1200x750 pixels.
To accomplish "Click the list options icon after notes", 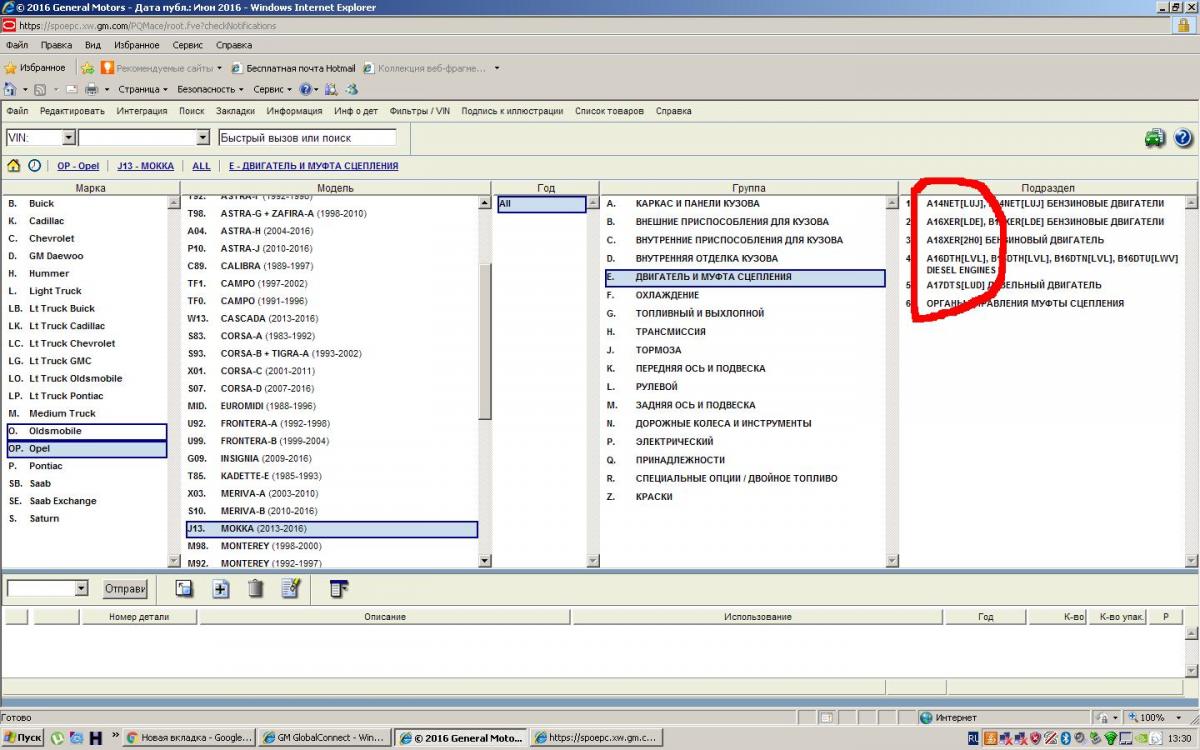I will click(x=339, y=589).
